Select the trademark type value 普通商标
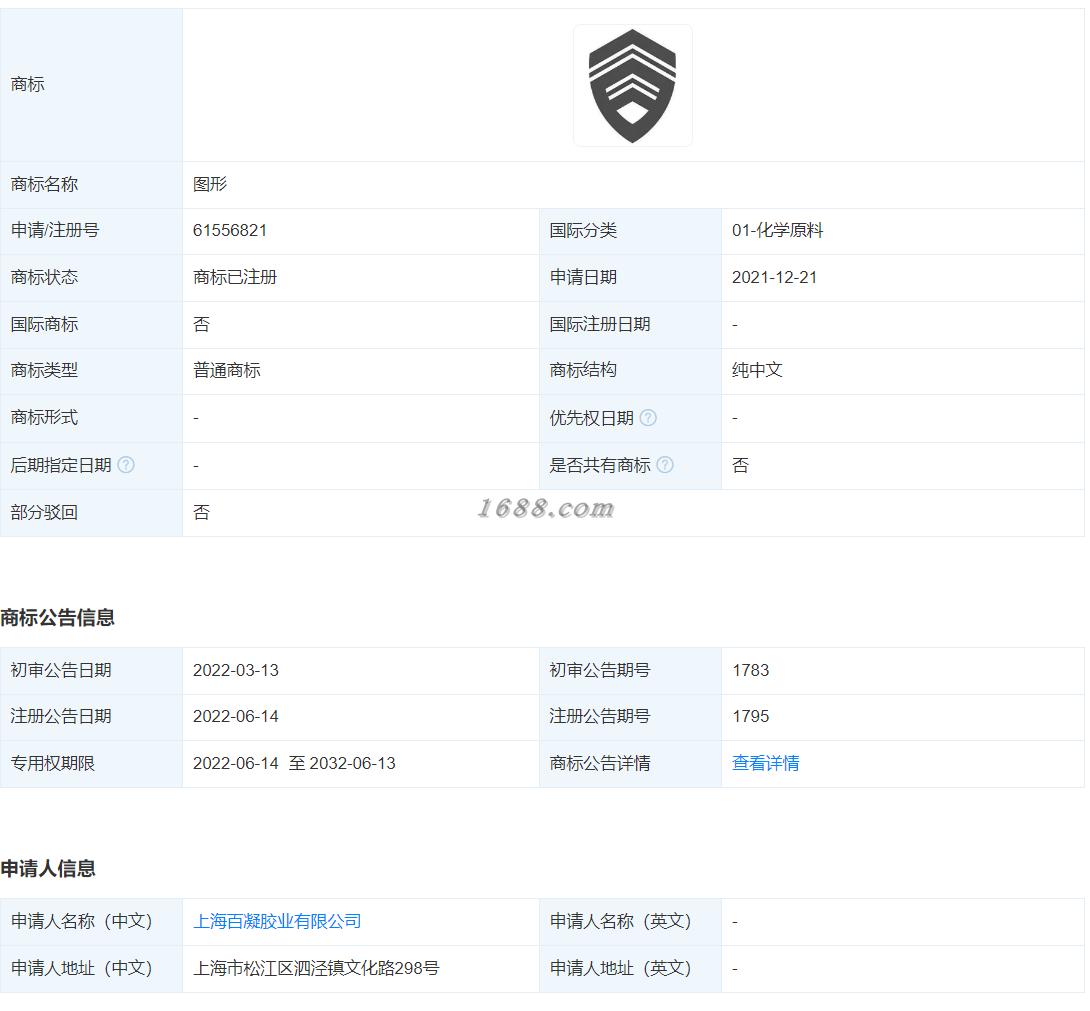 tap(227, 370)
